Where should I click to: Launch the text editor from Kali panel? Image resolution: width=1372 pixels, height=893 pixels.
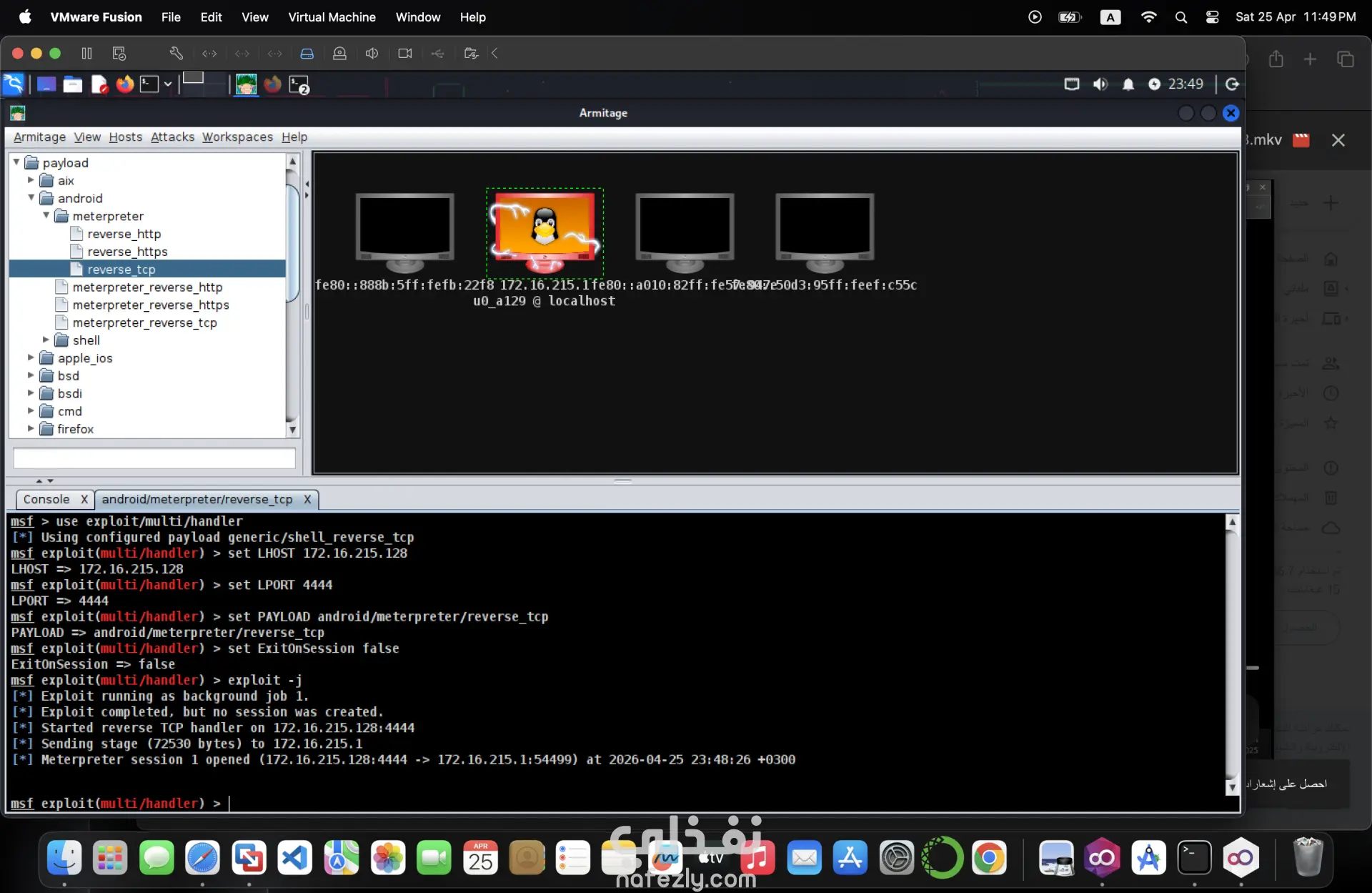click(x=99, y=84)
